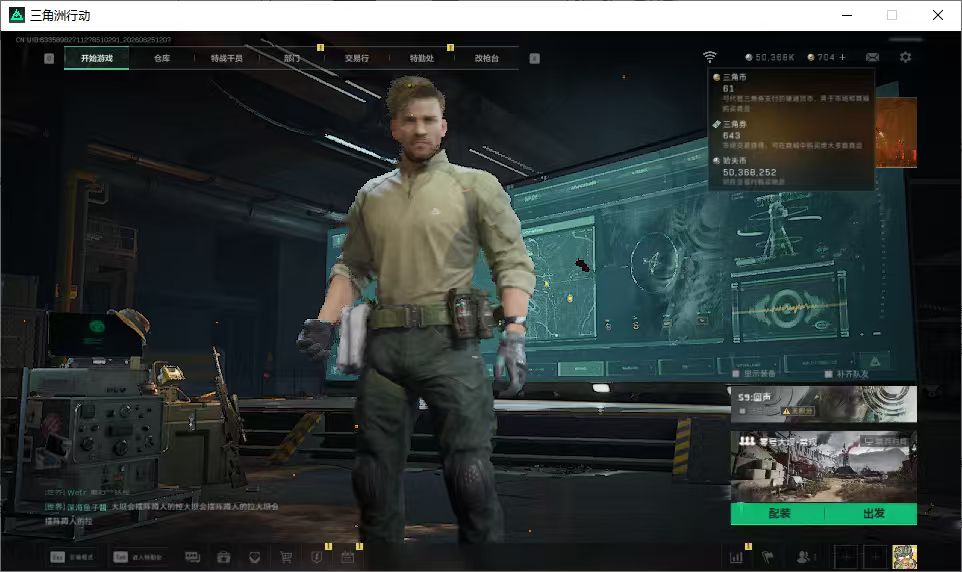Click the Tab key 特勤处 shortcut button

click(x=137, y=557)
